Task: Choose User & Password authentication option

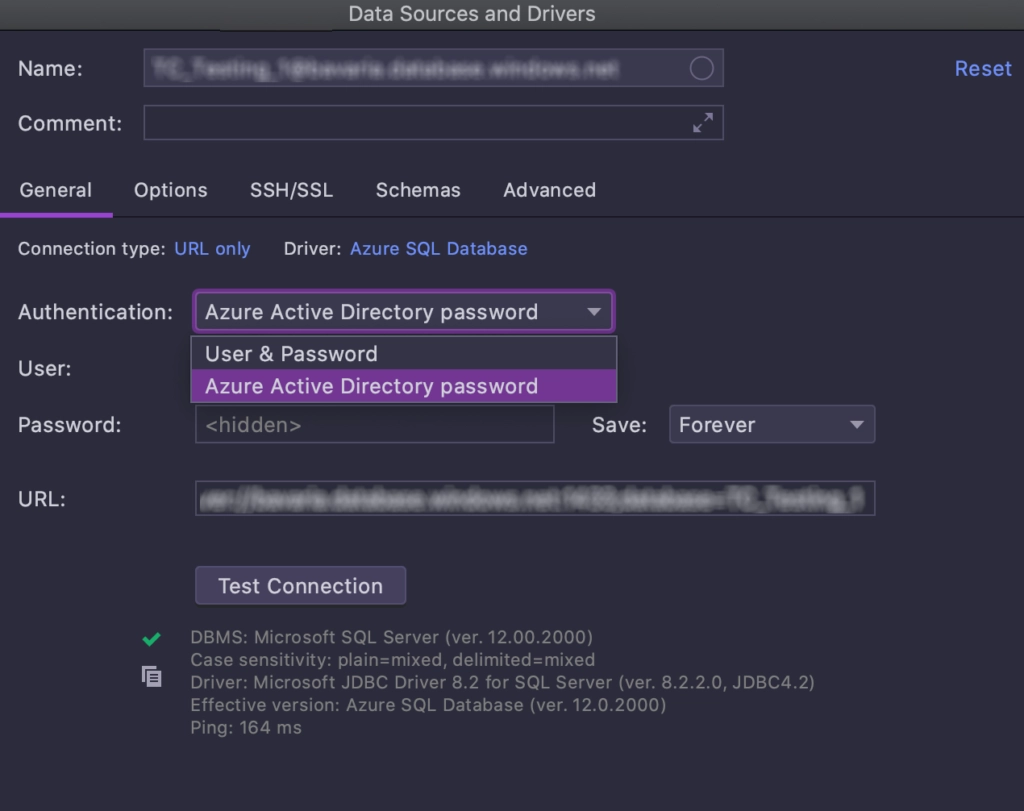Action: coord(404,353)
